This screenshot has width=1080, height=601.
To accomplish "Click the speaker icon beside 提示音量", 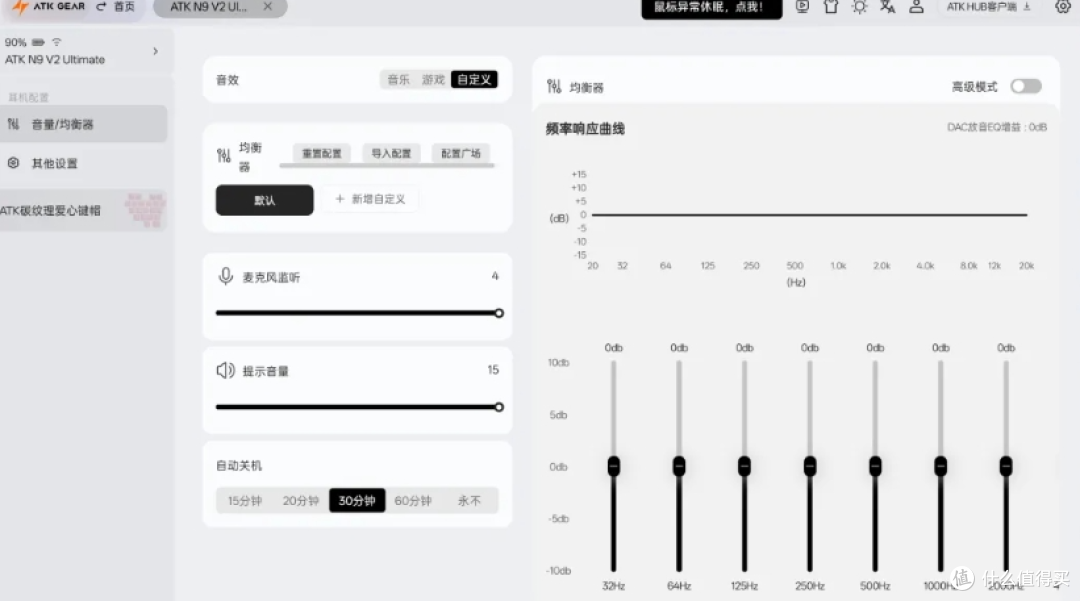I will point(225,370).
